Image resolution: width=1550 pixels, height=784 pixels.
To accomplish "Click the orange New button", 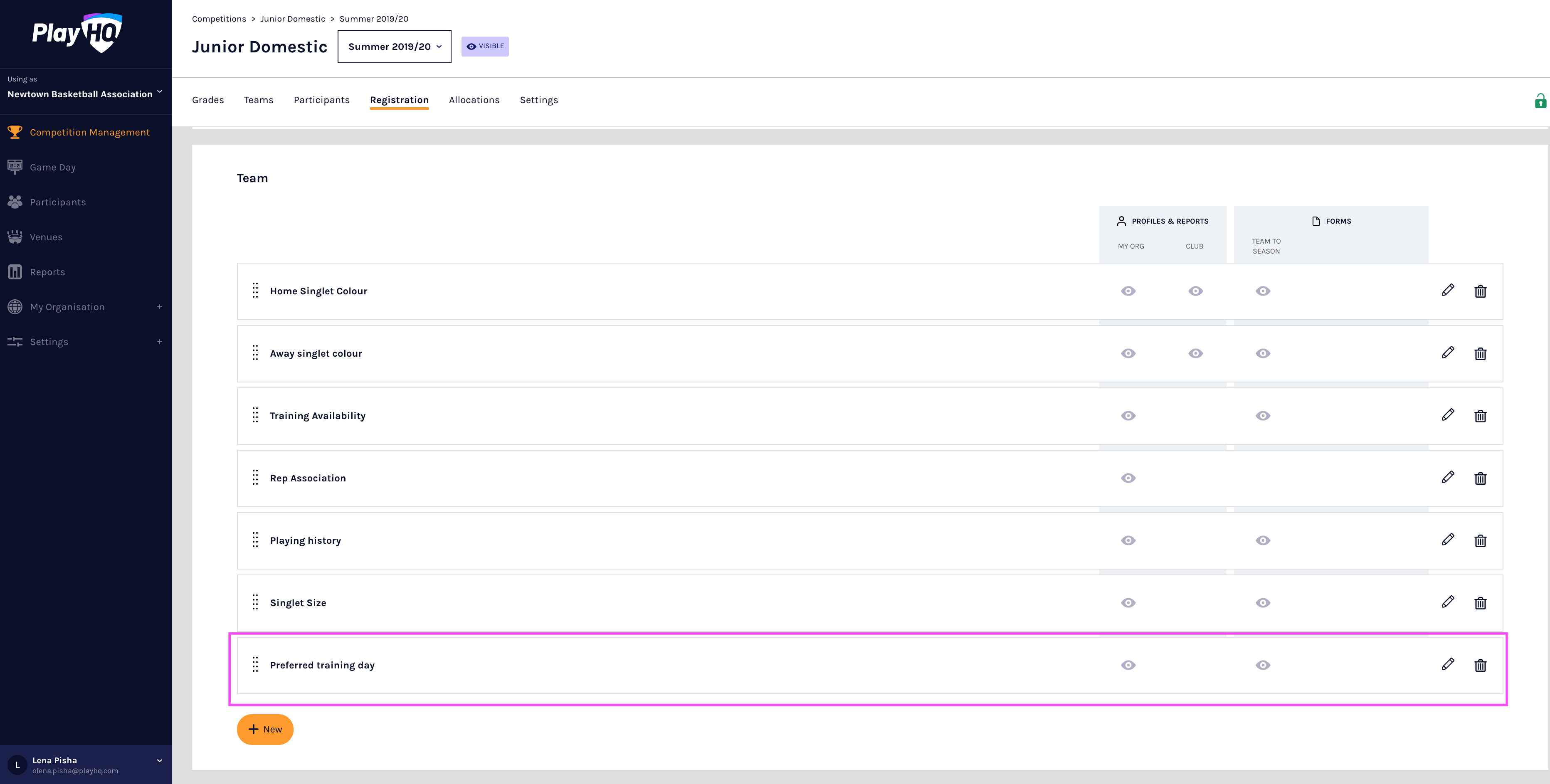I will pyautogui.click(x=265, y=729).
